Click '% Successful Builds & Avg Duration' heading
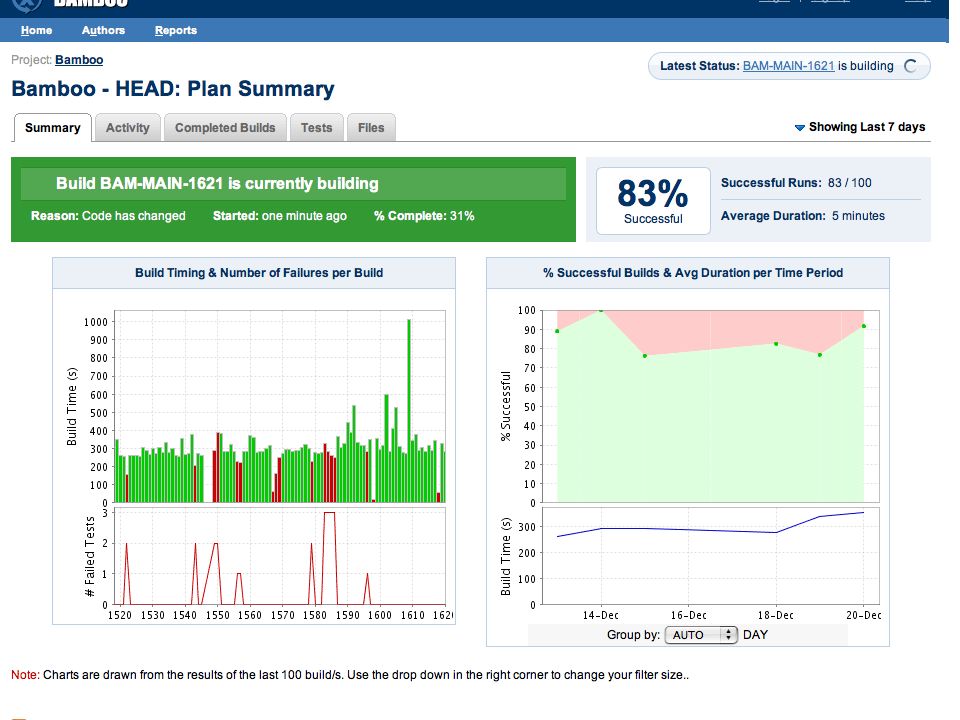The image size is (960, 720). (x=693, y=273)
